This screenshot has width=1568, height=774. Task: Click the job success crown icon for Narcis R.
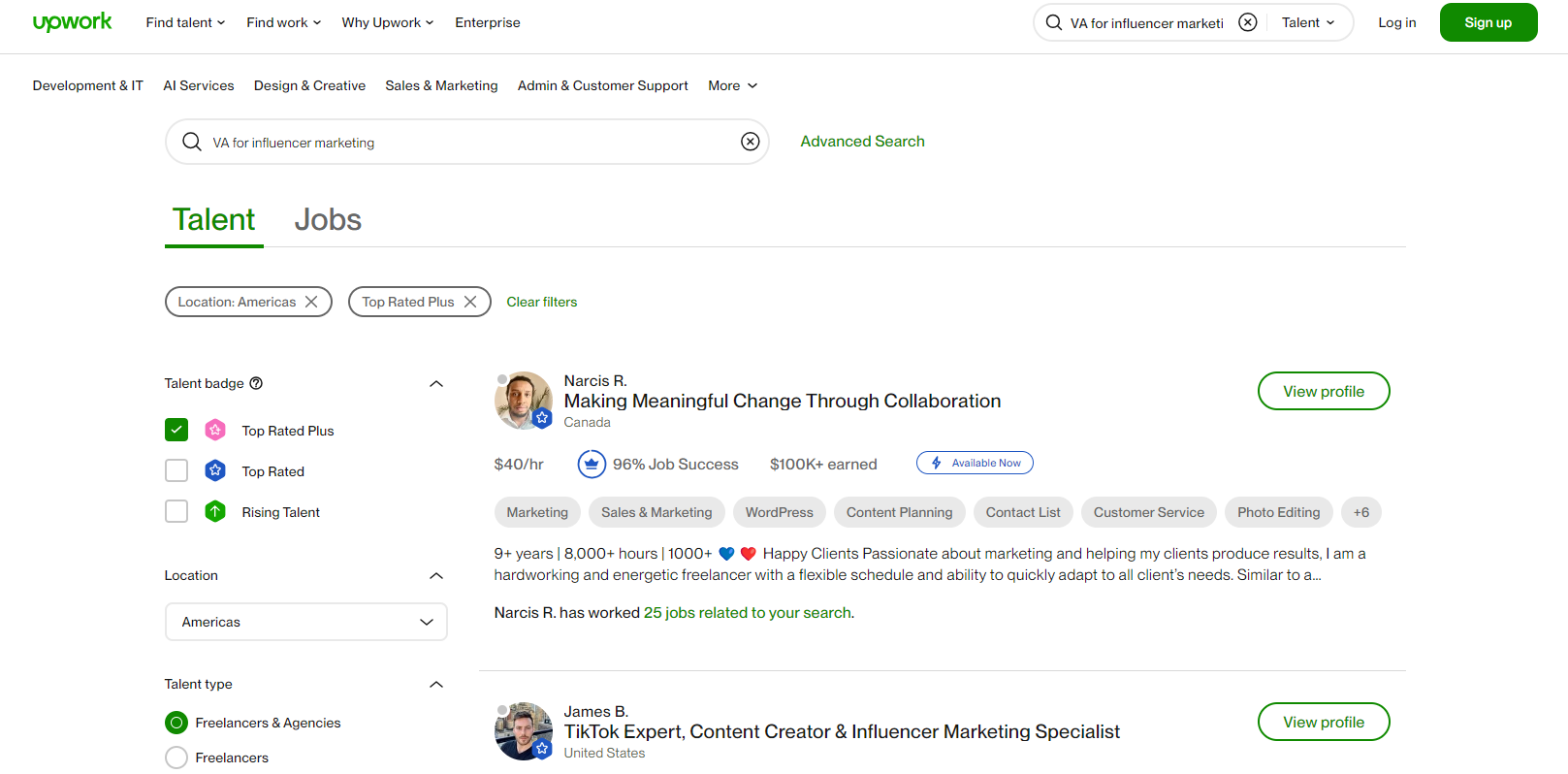point(592,464)
